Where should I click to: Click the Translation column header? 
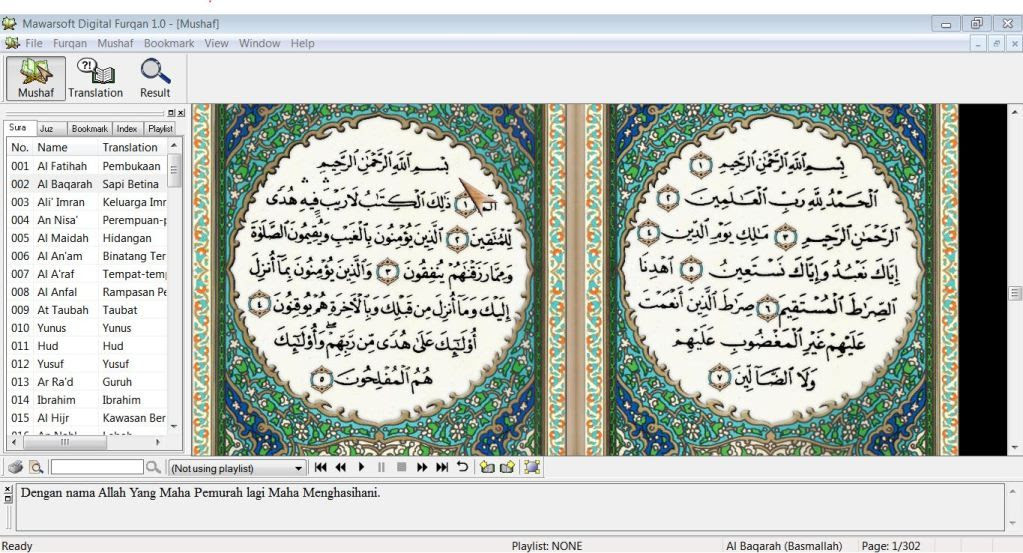[x=133, y=147]
